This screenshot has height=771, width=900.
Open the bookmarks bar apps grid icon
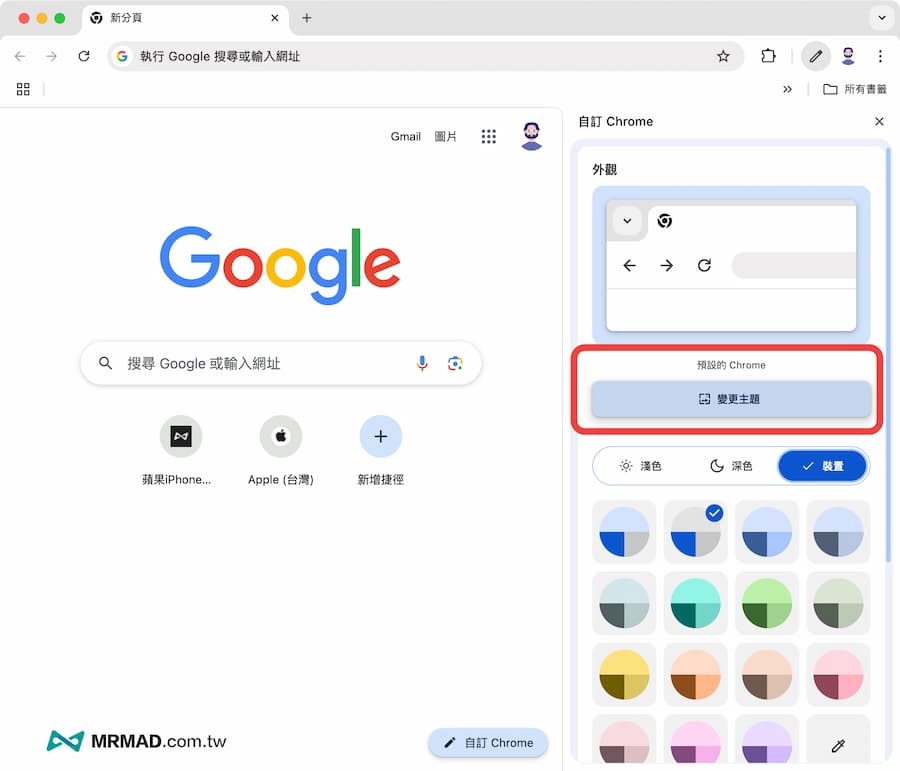click(x=23, y=89)
